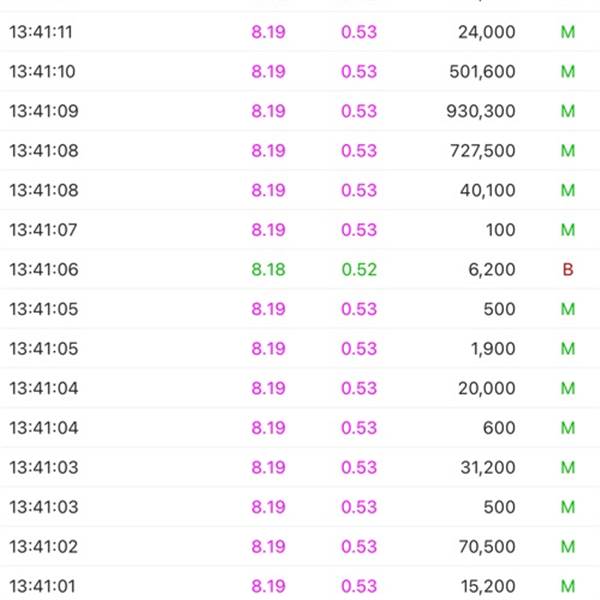600x600 pixels.
Task: Click the green 8.18 price
Action: pyautogui.click(x=268, y=269)
